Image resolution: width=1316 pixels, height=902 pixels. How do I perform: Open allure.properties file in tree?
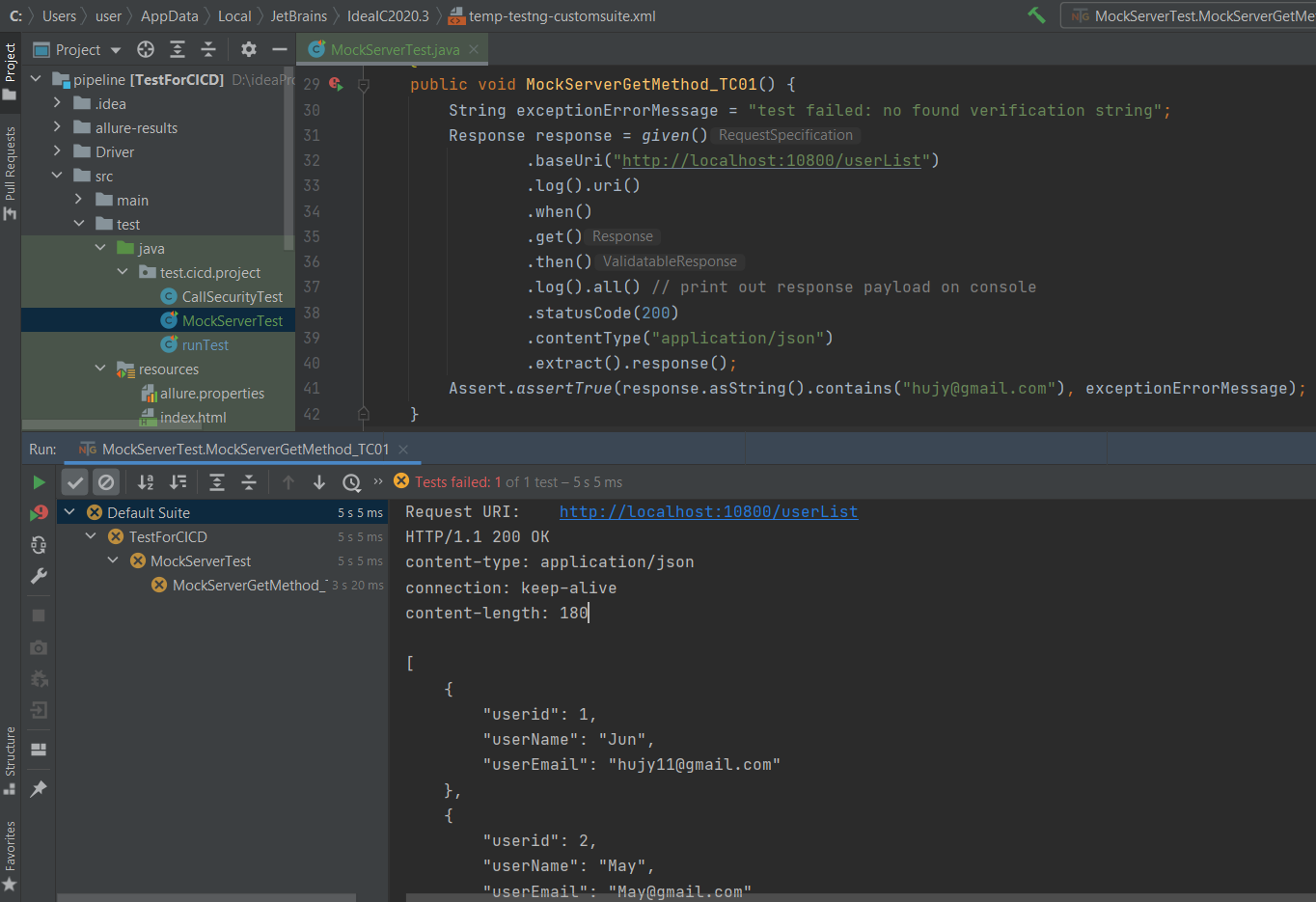click(203, 393)
